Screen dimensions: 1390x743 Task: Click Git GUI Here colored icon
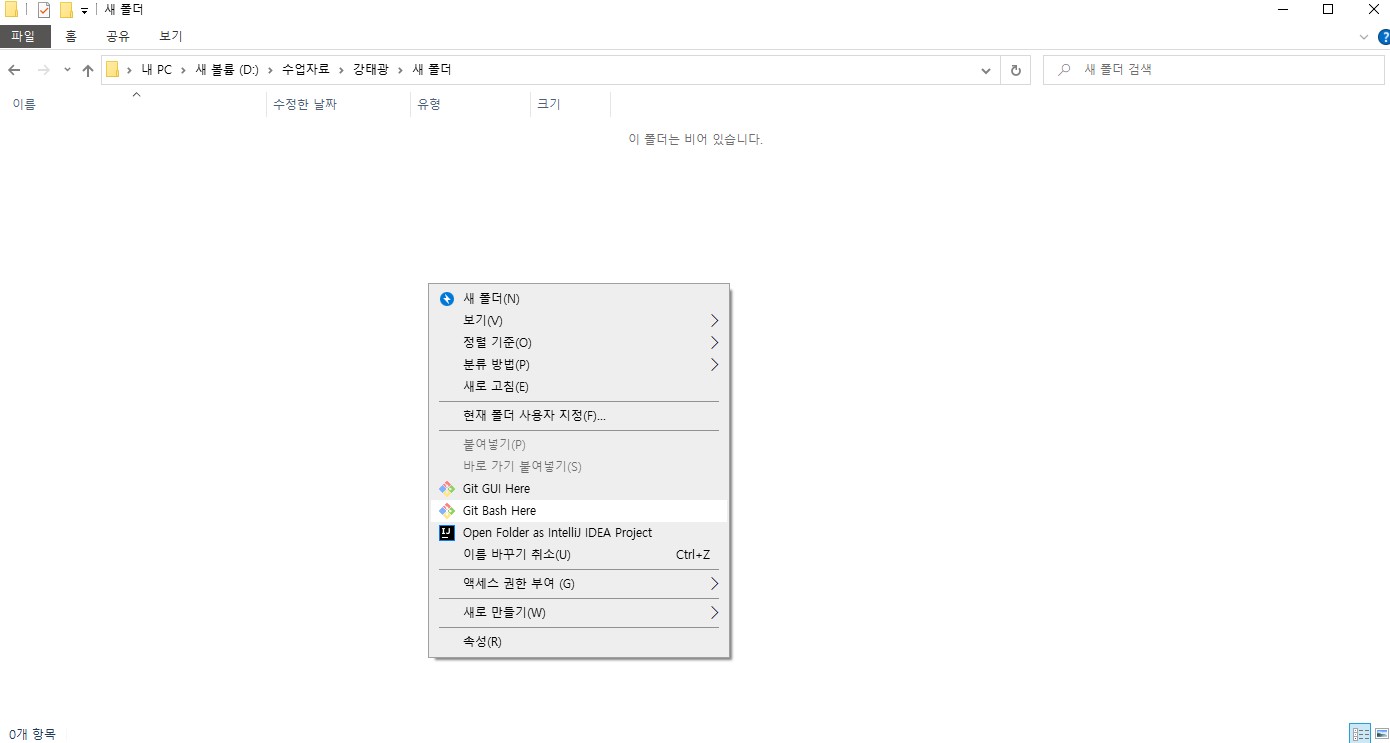(x=447, y=488)
